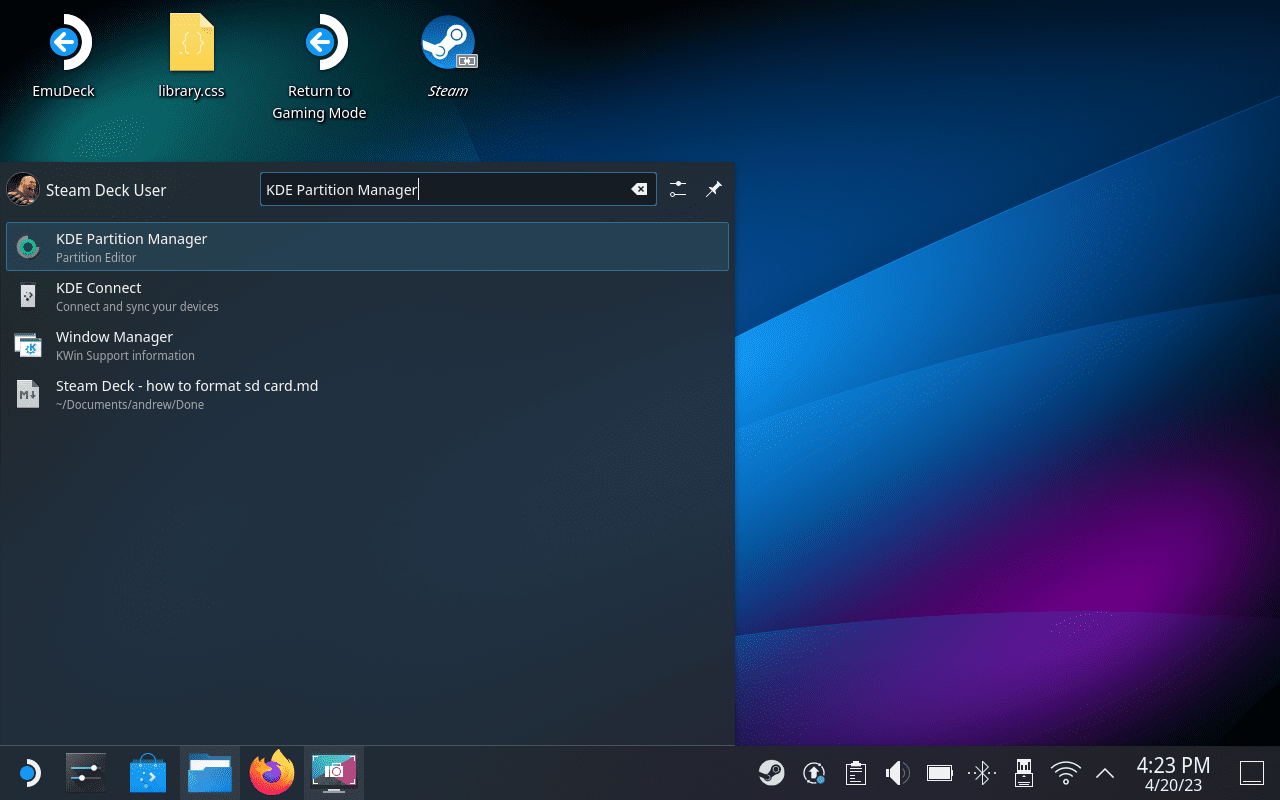
Task: Pin the launcher open with the pin icon
Action: tap(714, 189)
